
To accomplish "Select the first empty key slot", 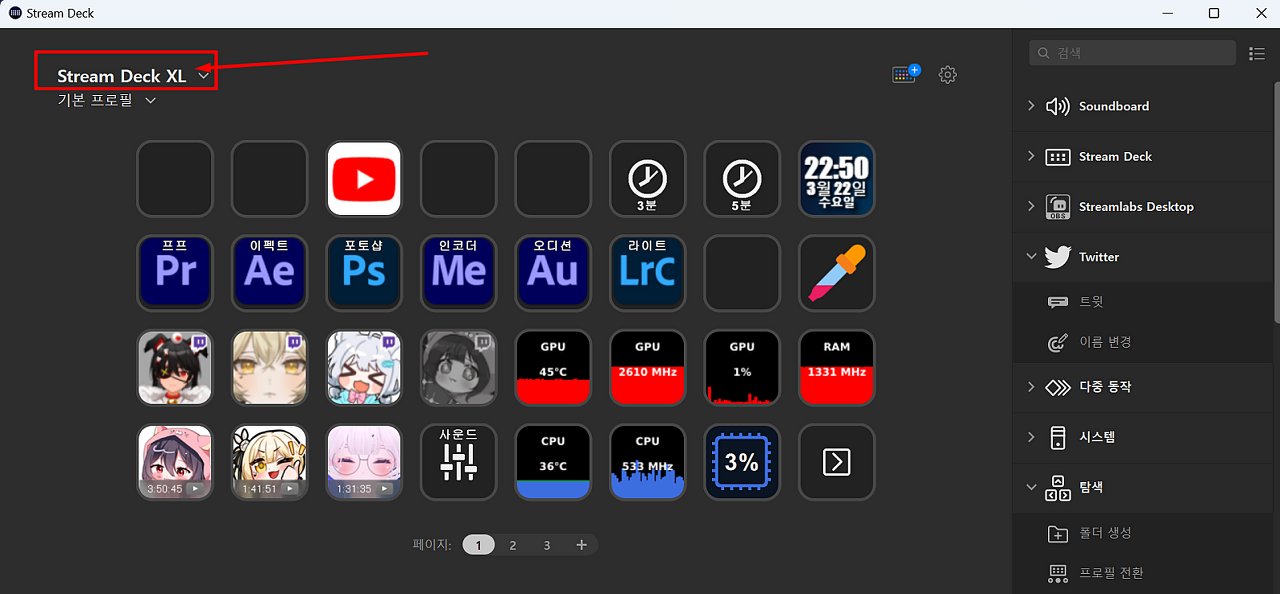I will click(x=175, y=179).
